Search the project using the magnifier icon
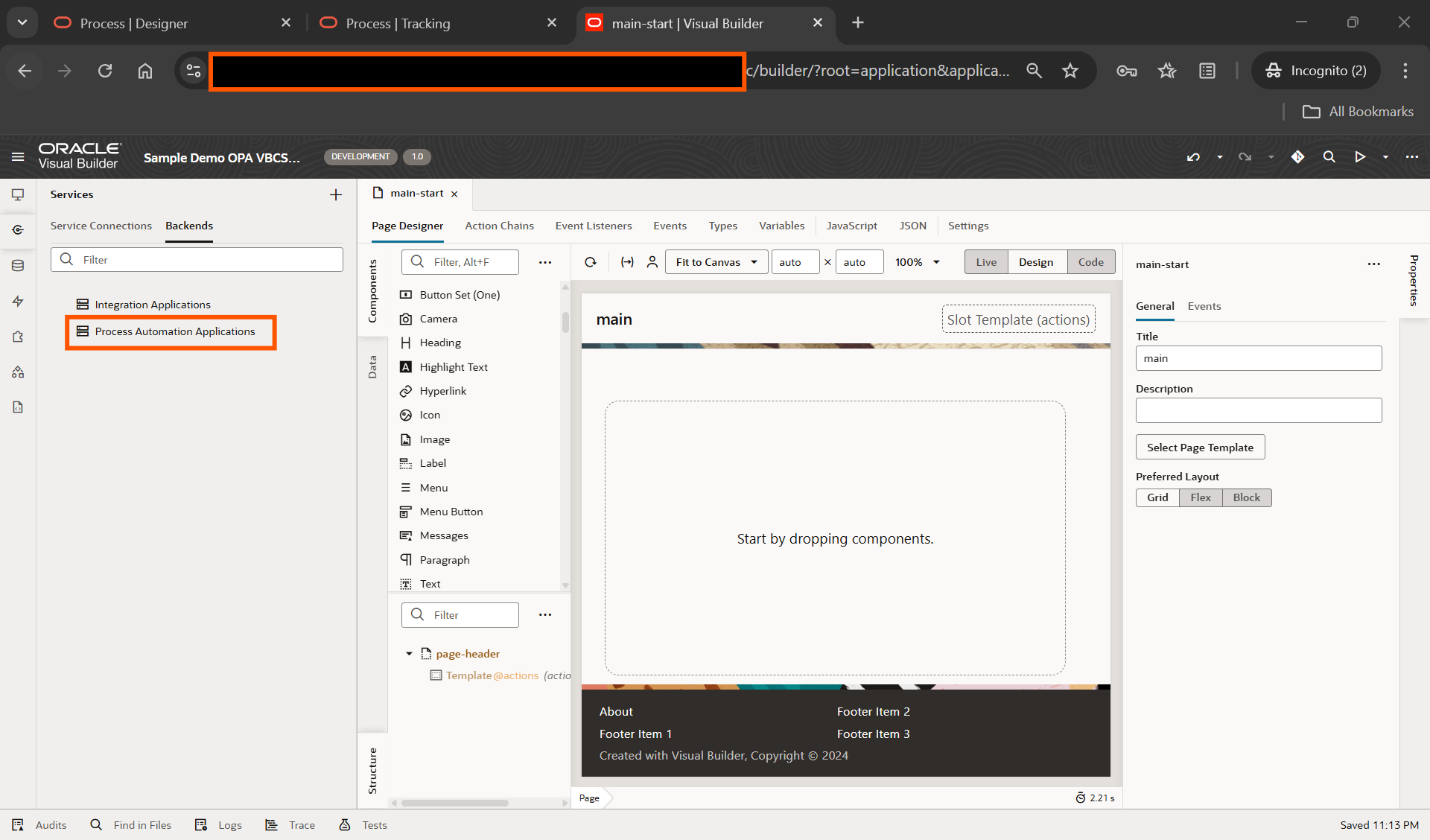 point(1329,157)
